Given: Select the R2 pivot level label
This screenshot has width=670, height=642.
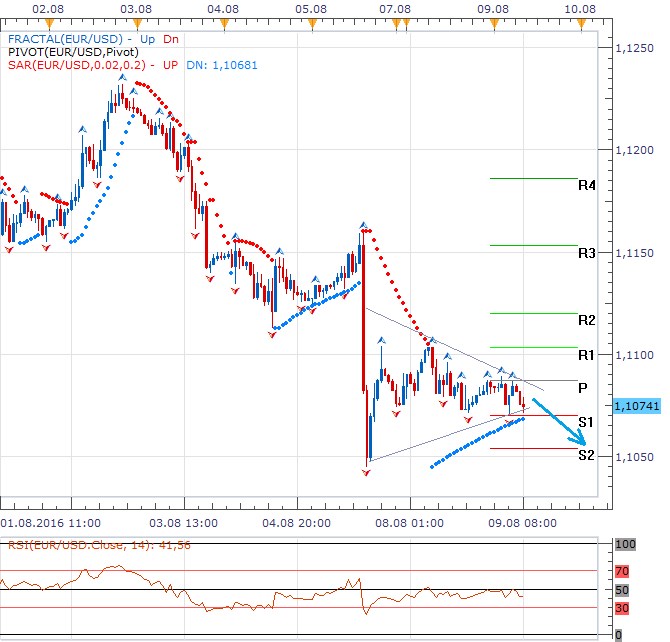Looking at the screenshot, I should pos(586,320).
